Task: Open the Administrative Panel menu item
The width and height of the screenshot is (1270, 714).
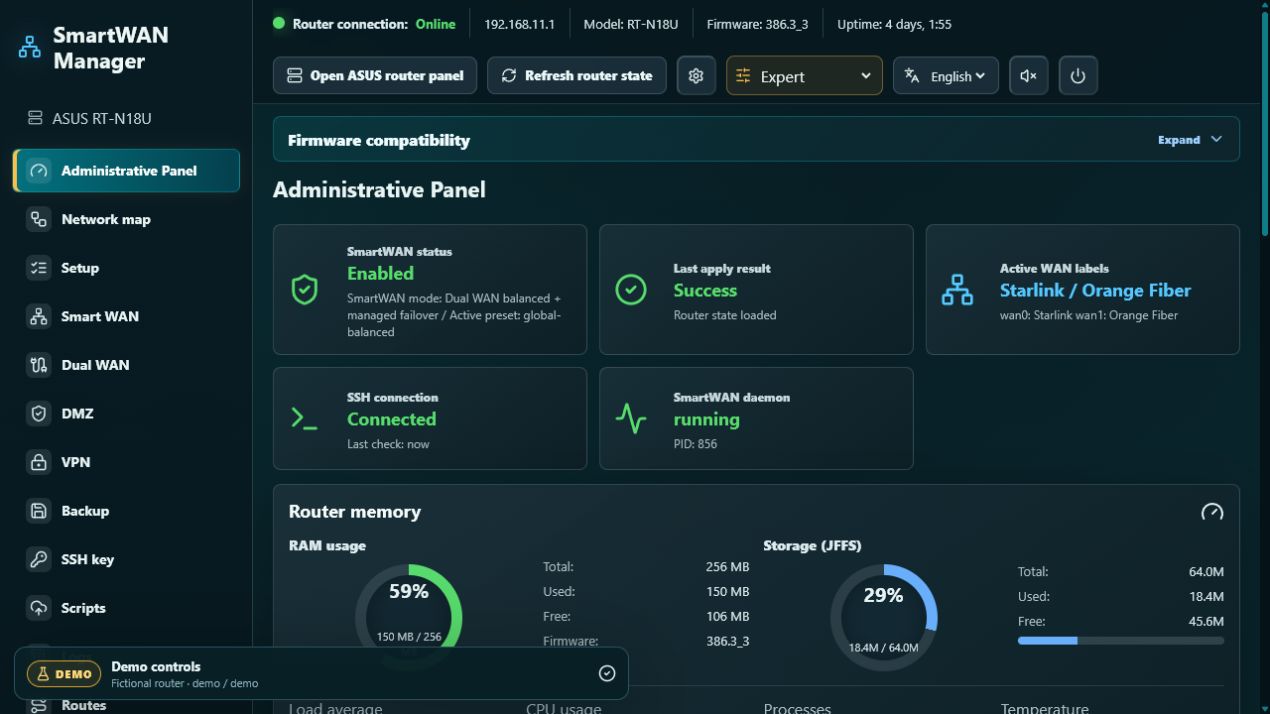Action: [126, 171]
